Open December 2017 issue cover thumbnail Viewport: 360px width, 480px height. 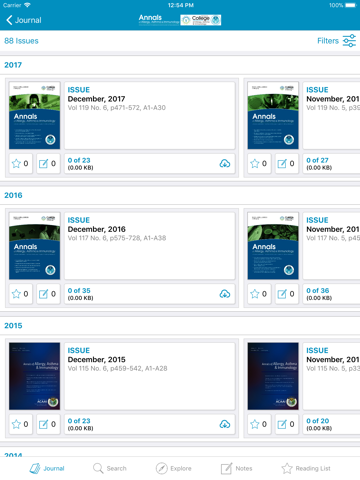35,115
